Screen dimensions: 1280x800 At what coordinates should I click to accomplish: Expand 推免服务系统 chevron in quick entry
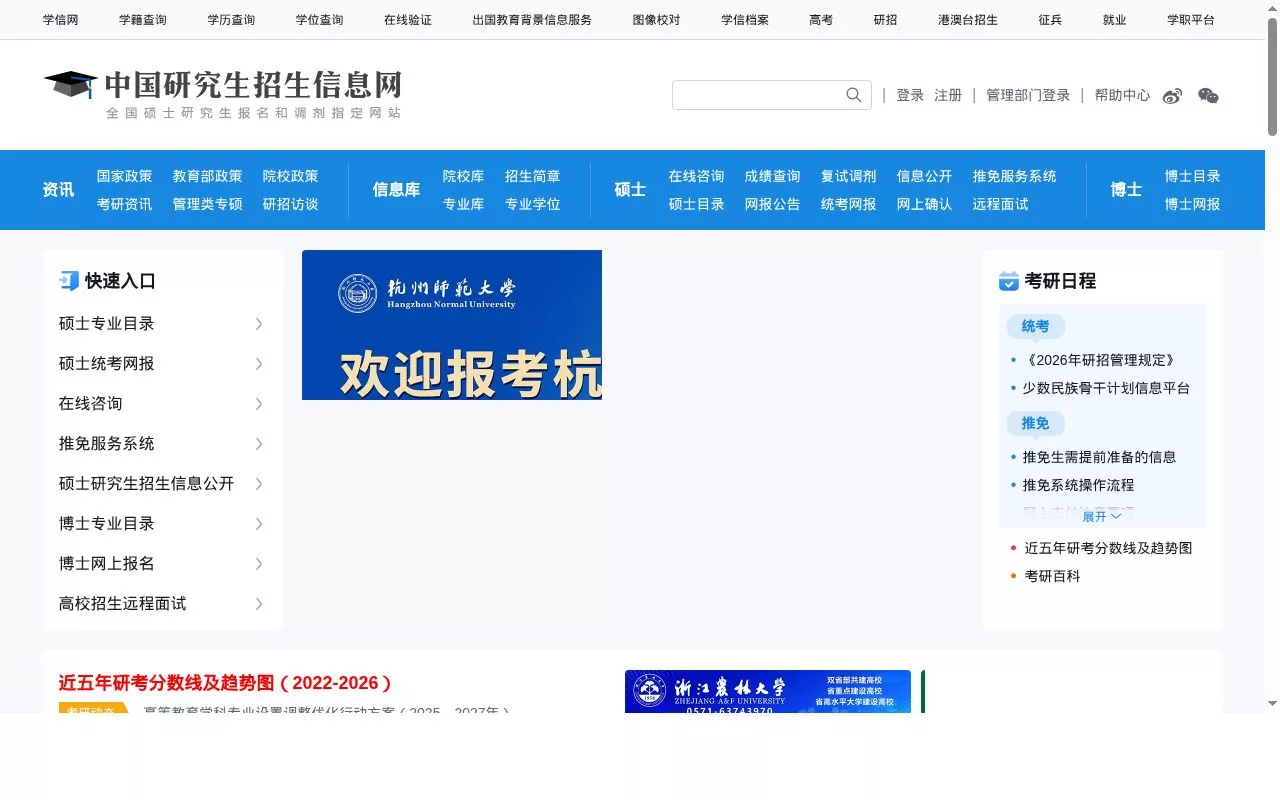(259, 444)
